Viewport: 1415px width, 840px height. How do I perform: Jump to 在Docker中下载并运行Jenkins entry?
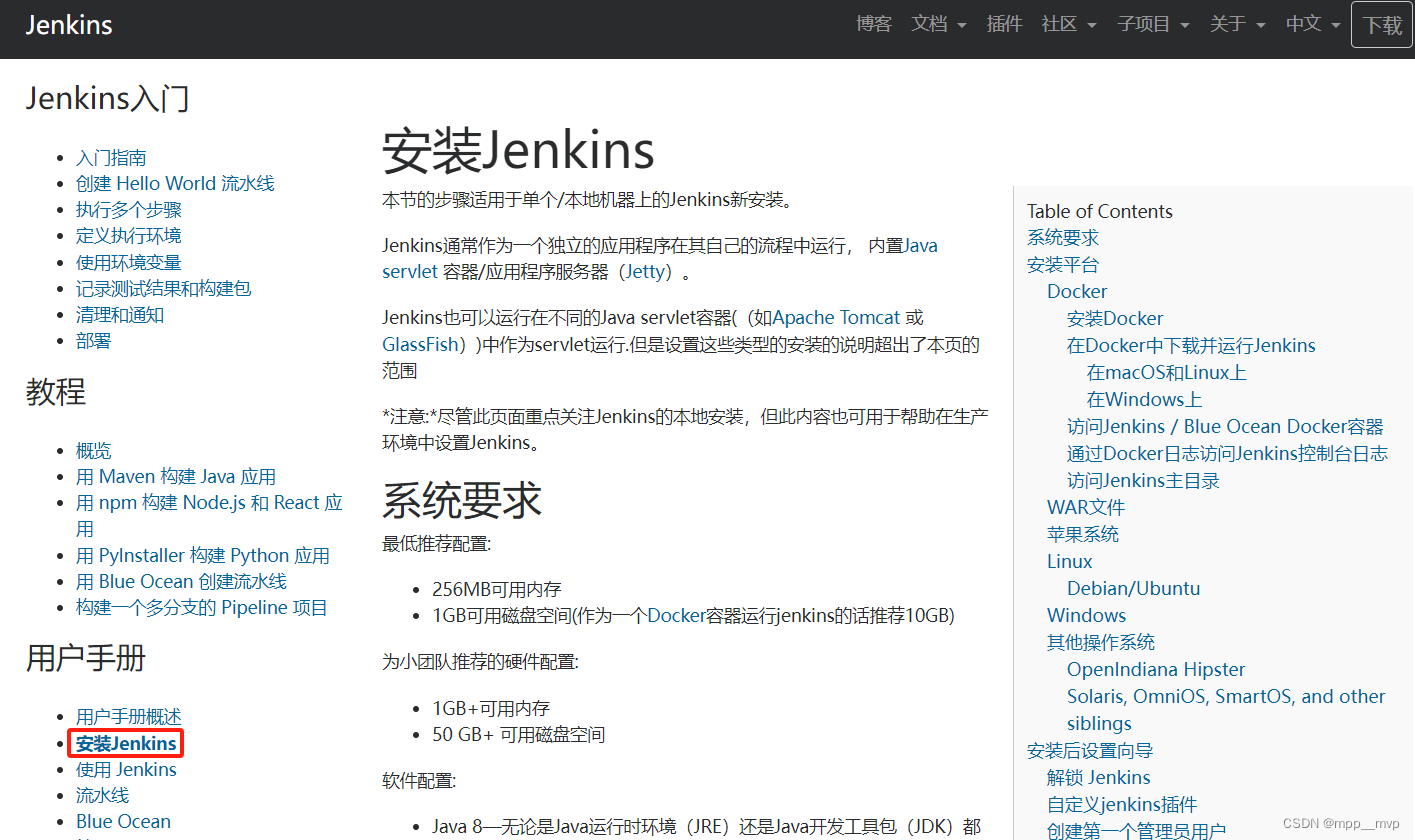point(1191,345)
